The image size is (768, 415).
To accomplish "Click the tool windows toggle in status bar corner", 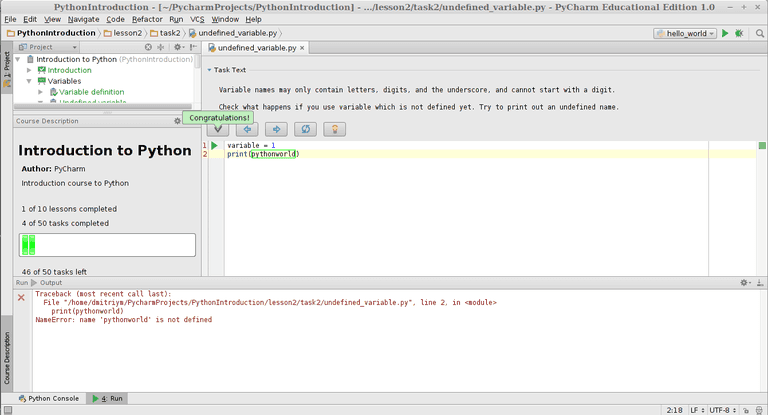I will click(8, 410).
